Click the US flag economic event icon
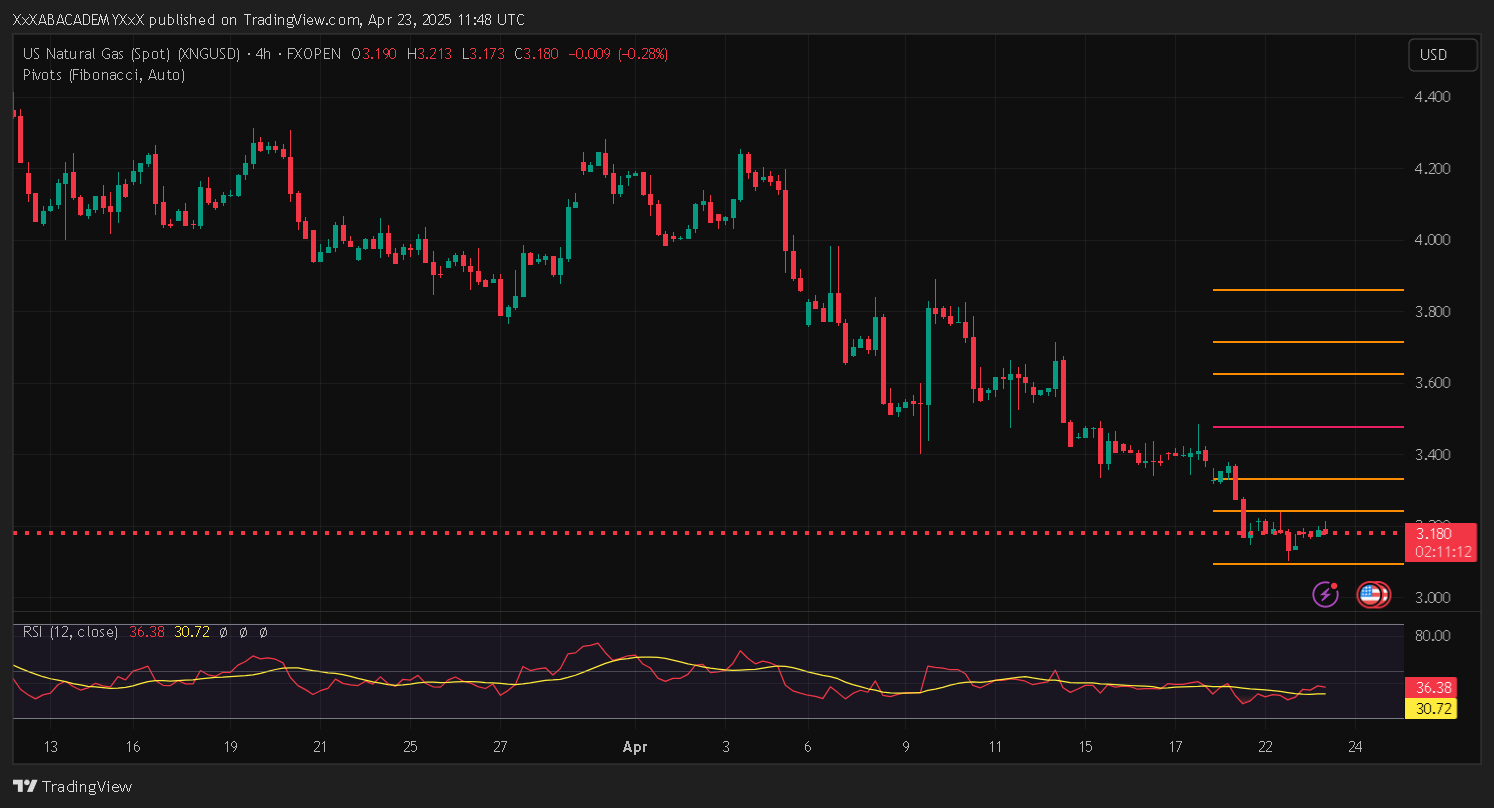 [x=1372, y=595]
